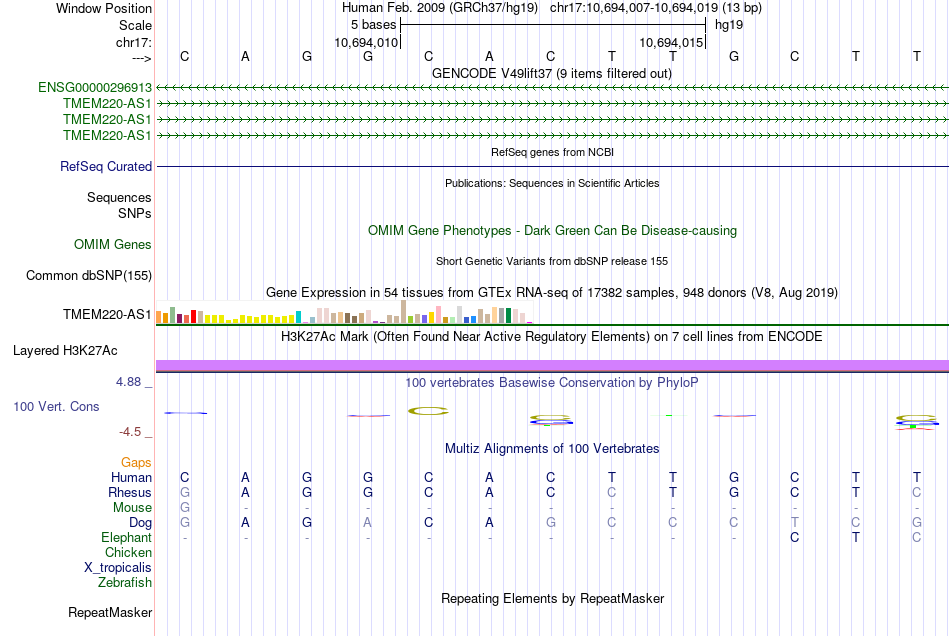Select the Scale track label

click(x=135, y=25)
